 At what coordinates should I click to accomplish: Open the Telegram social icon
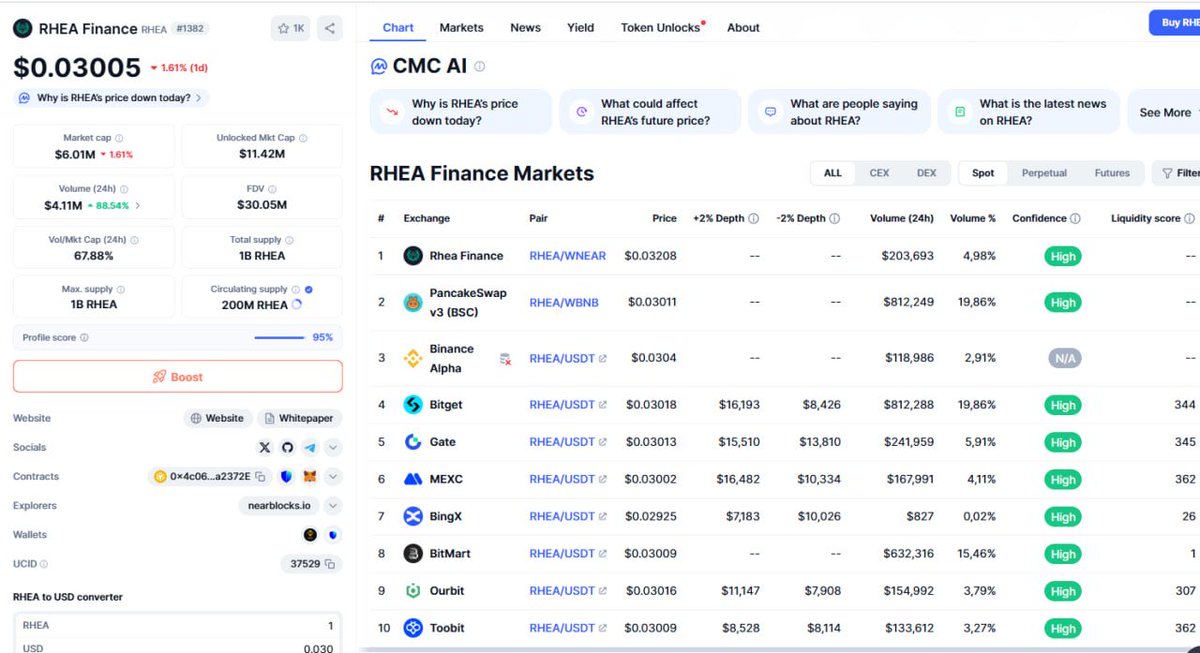[x=310, y=448]
